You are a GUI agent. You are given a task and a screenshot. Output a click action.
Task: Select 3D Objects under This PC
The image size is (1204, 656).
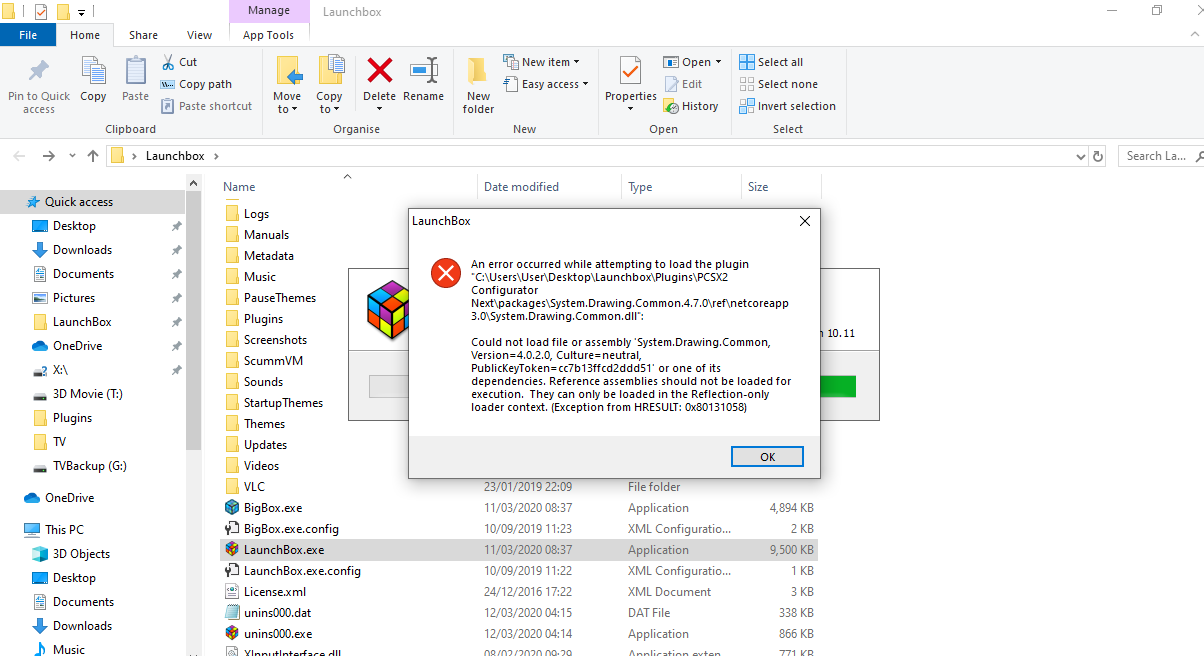point(81,554)
